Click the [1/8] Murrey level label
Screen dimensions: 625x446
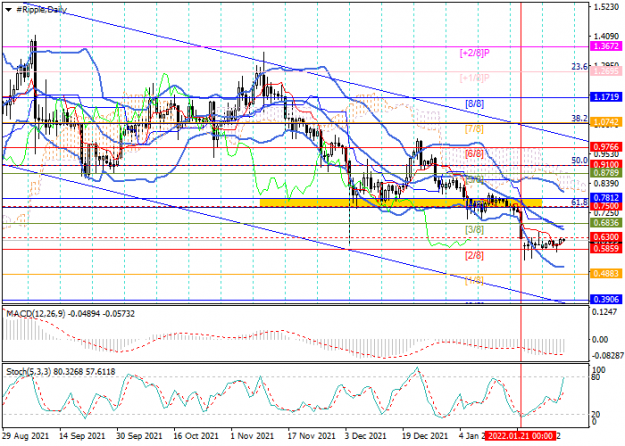[x=474, y=281]
